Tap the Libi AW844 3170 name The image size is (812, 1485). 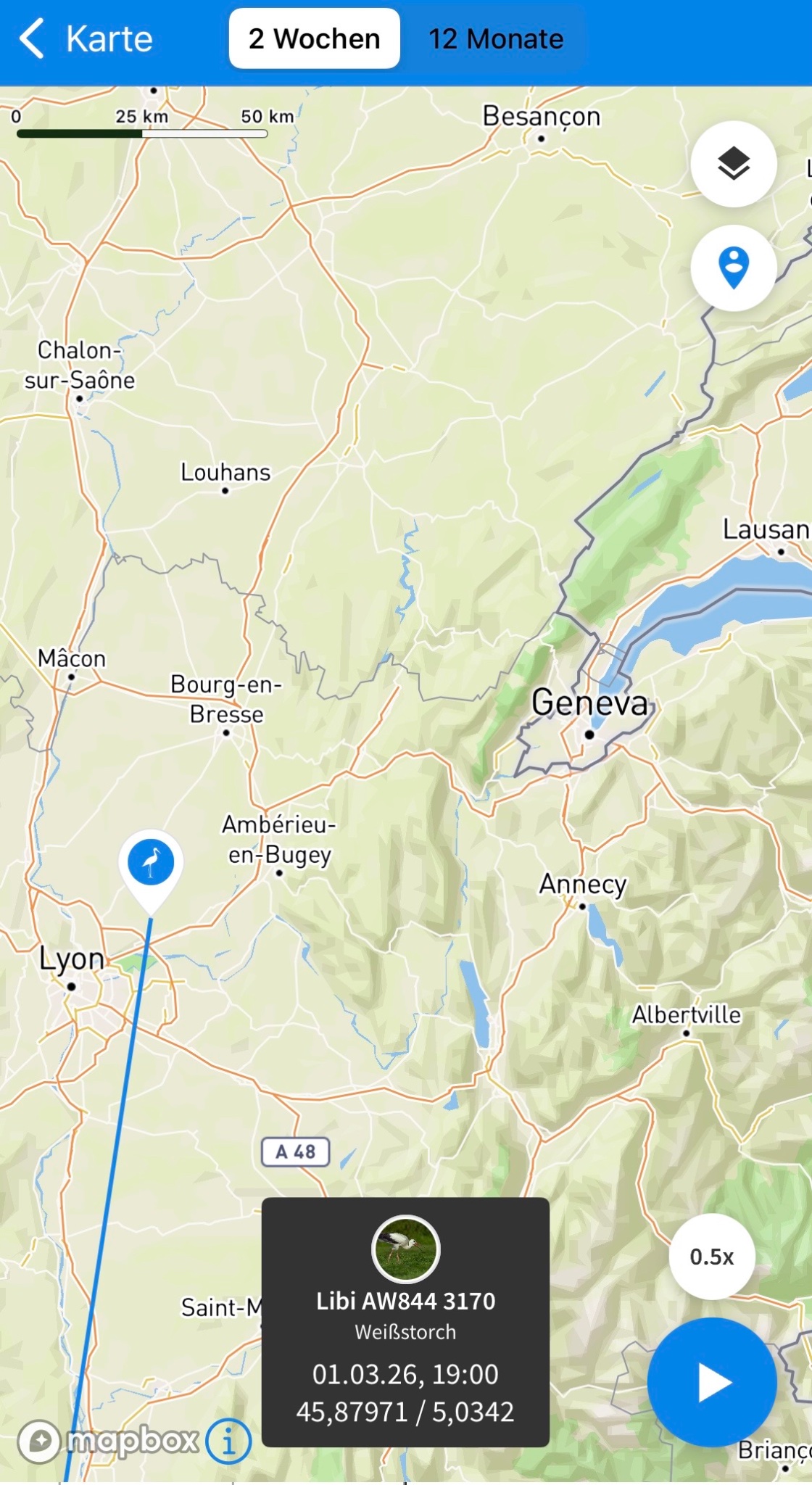click(x=405, y=1302)
